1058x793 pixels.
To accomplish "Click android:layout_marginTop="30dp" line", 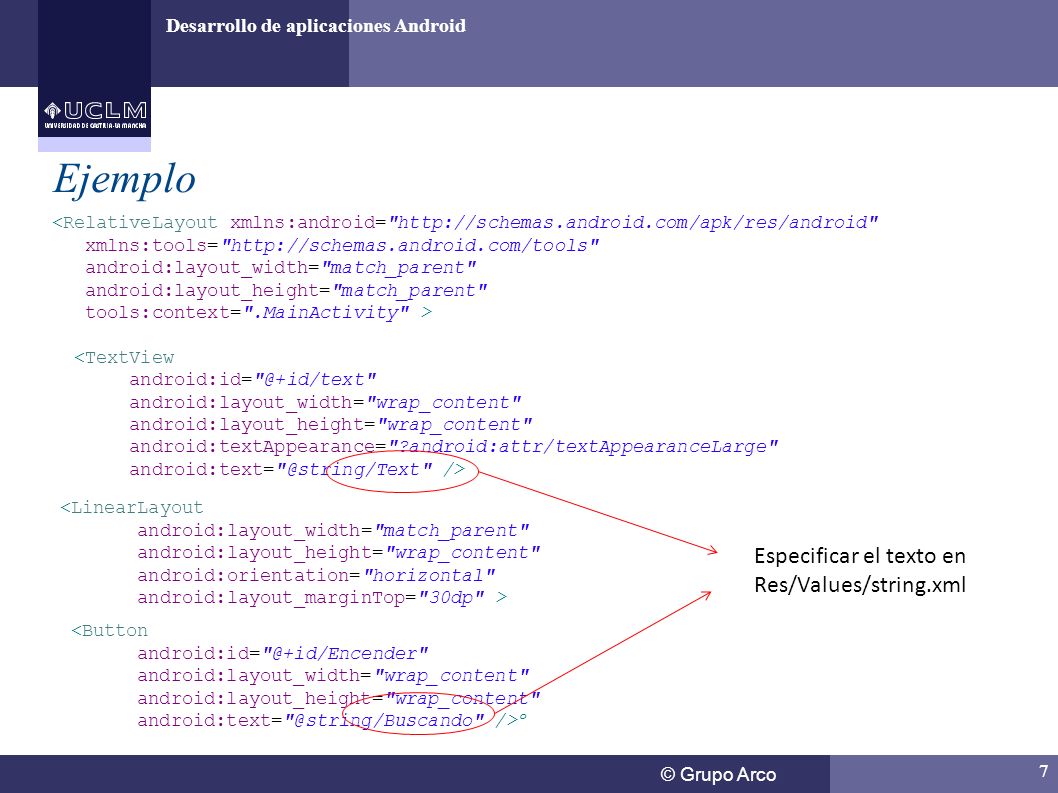I will pyautogui.click(x=323, y=598).
